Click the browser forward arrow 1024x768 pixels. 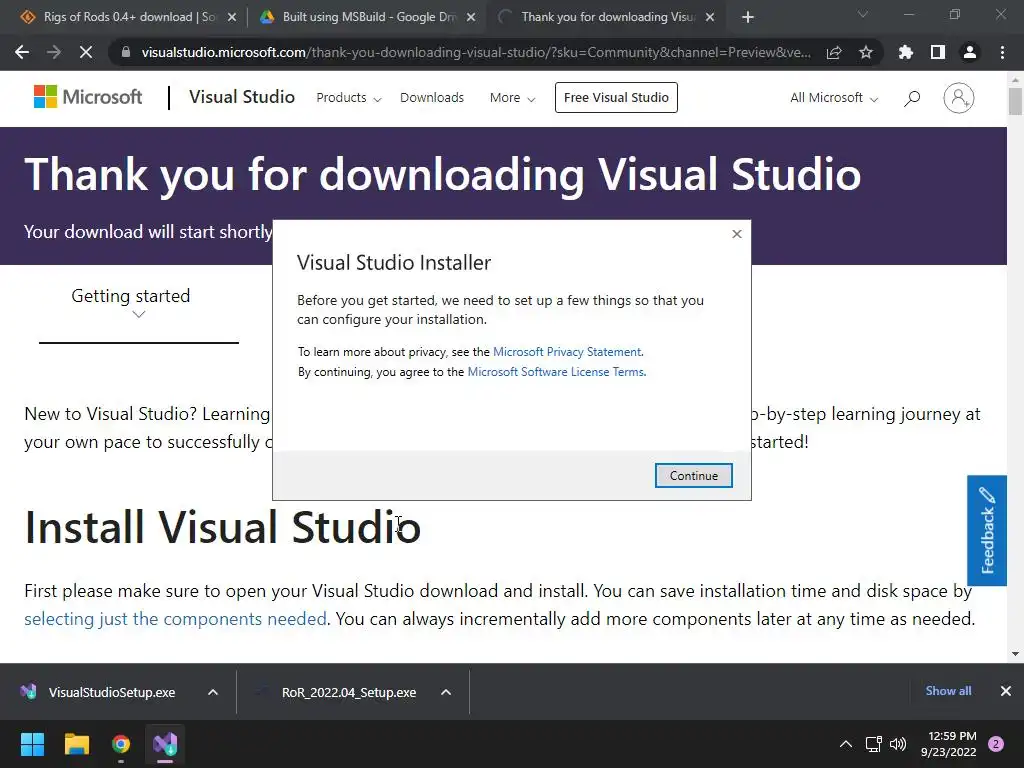(x=54, y=52)
